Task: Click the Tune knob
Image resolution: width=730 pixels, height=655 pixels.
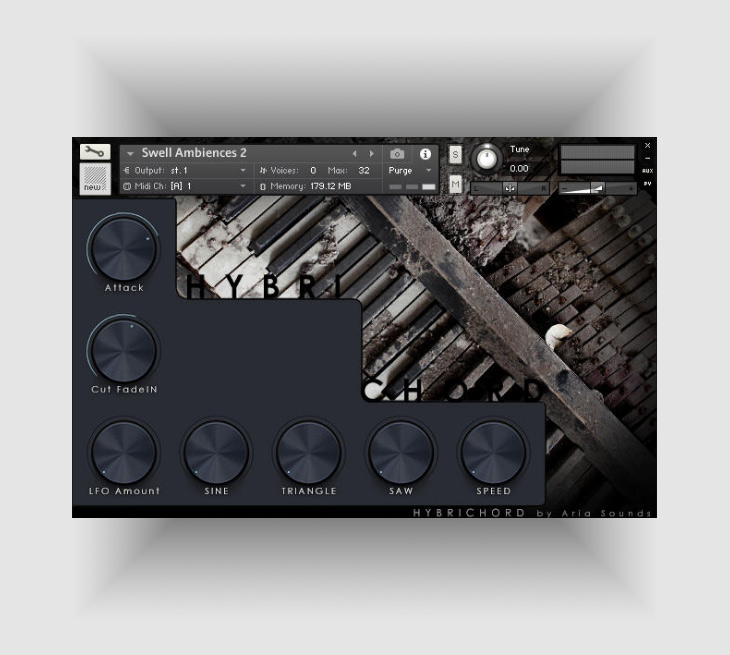Action: point(486,159)
